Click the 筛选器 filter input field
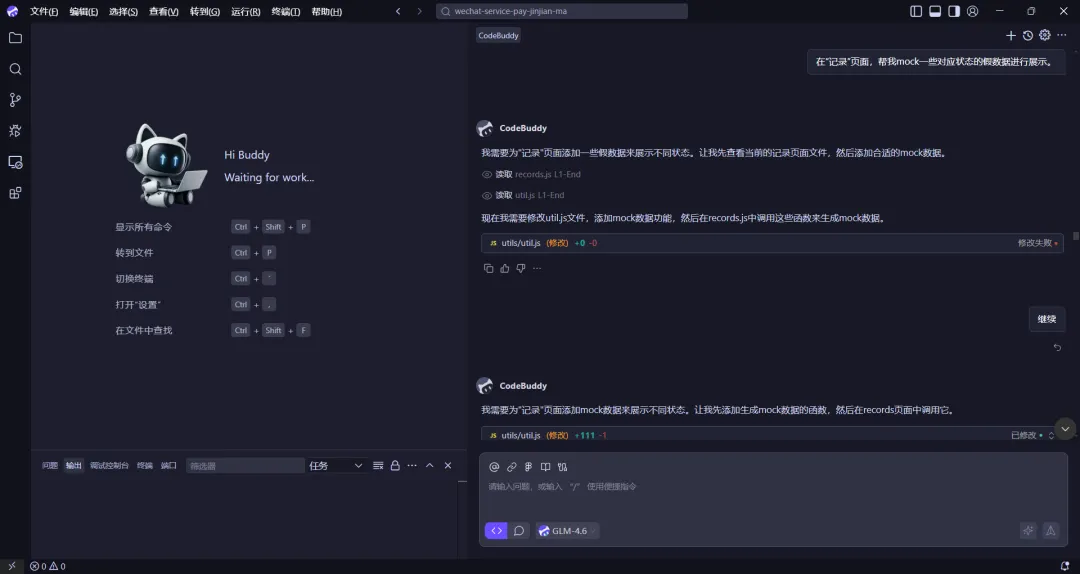Viewport: 1080px width, 574px height. [245, 466]
